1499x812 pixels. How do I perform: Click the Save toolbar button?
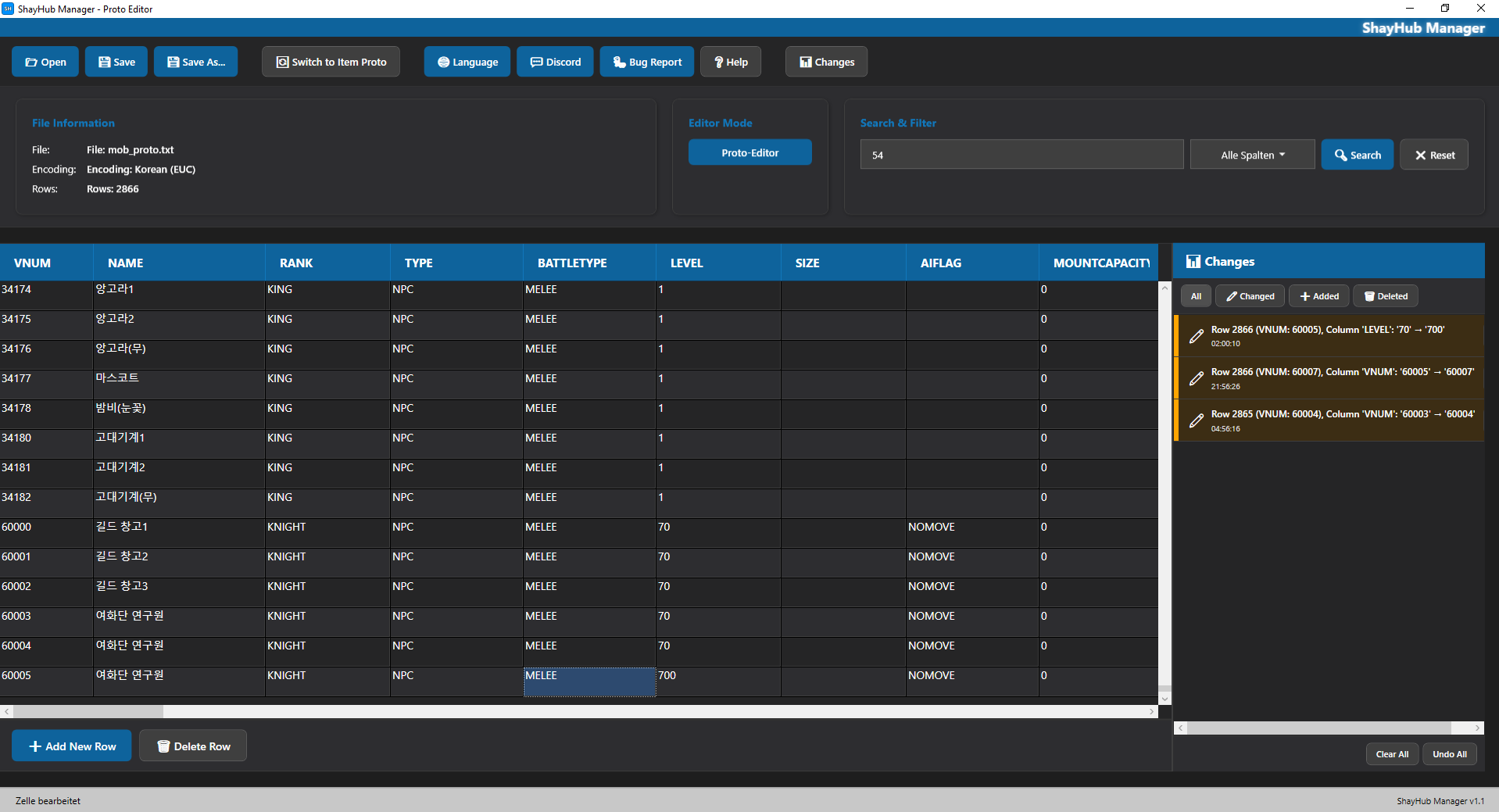116,62
